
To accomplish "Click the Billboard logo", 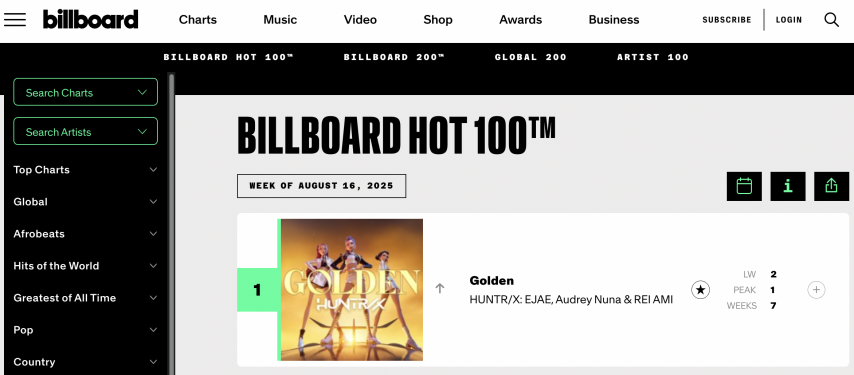I will click(x=90, y=20).
